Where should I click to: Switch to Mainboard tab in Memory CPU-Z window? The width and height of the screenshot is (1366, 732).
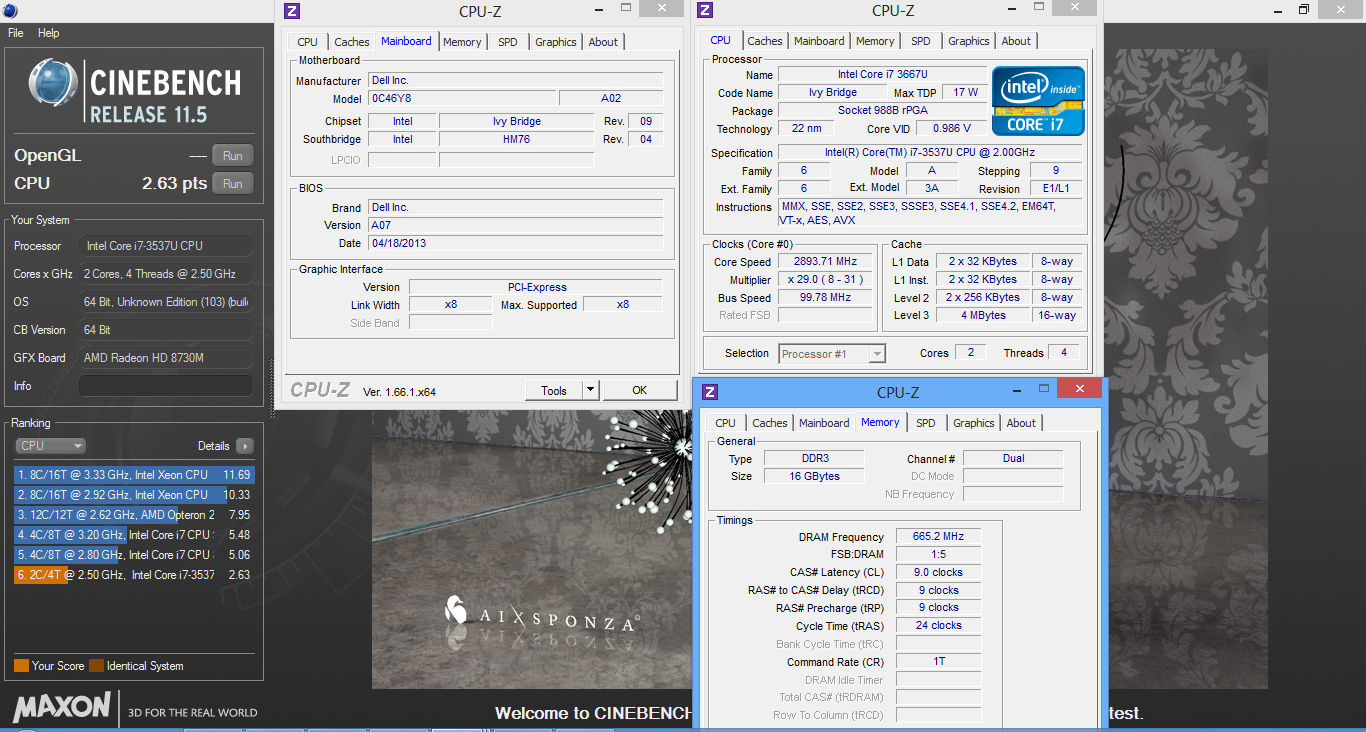point(824,423)
